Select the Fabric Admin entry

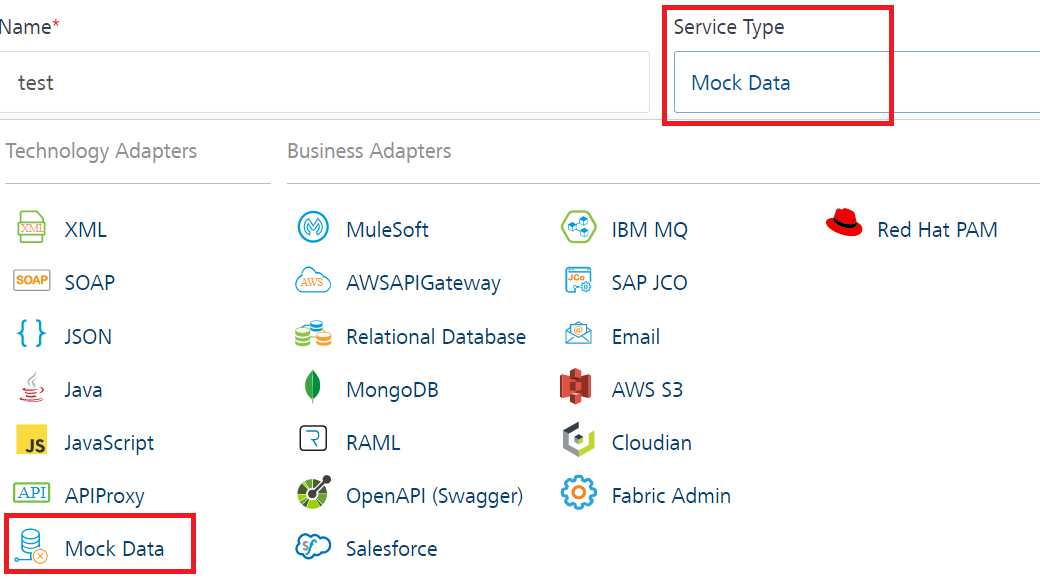point(671,496)
